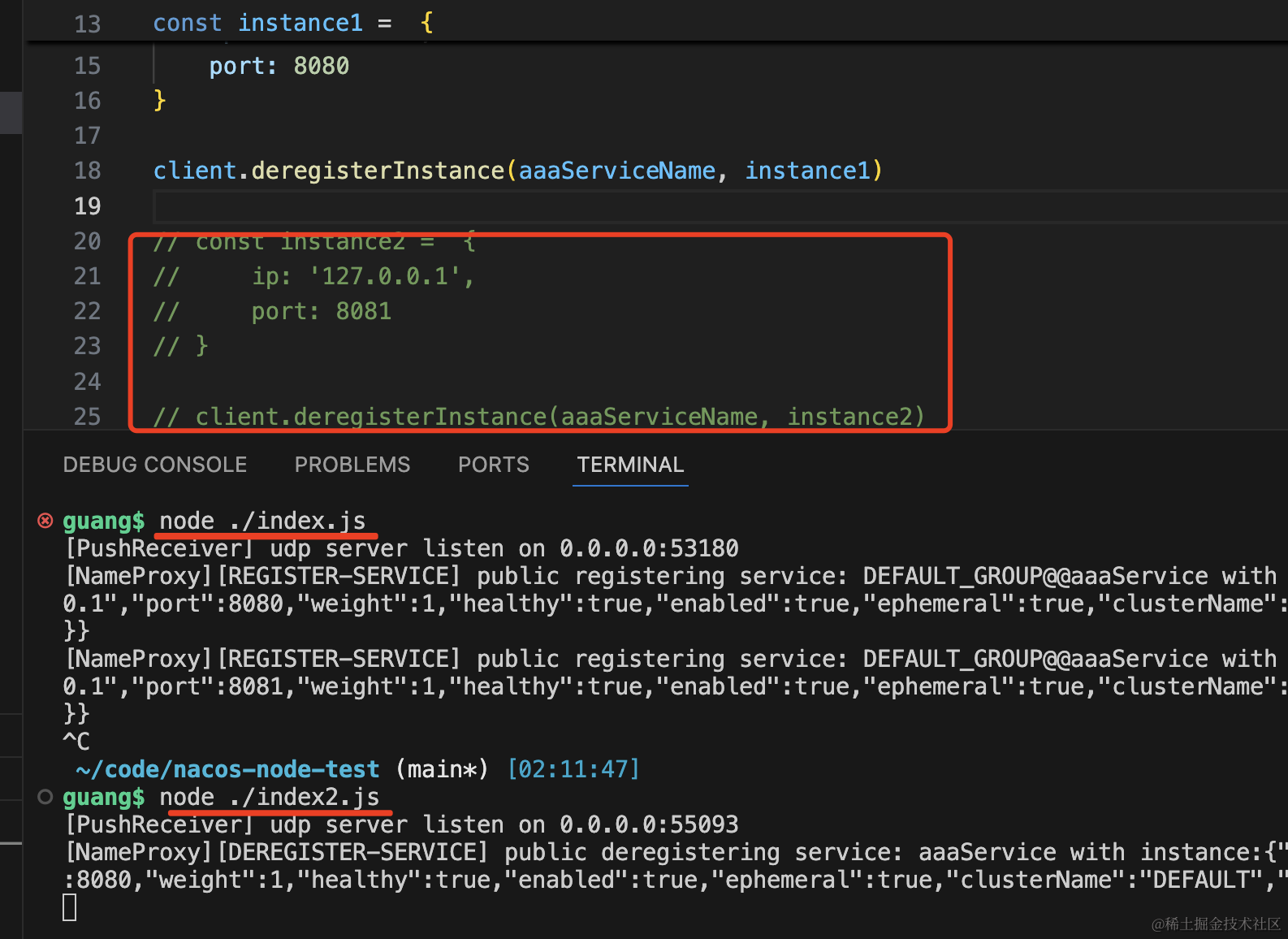Place cursor on empty editor line 19
The height and width of the screenshot is (939, 1288).
point(487,206)
